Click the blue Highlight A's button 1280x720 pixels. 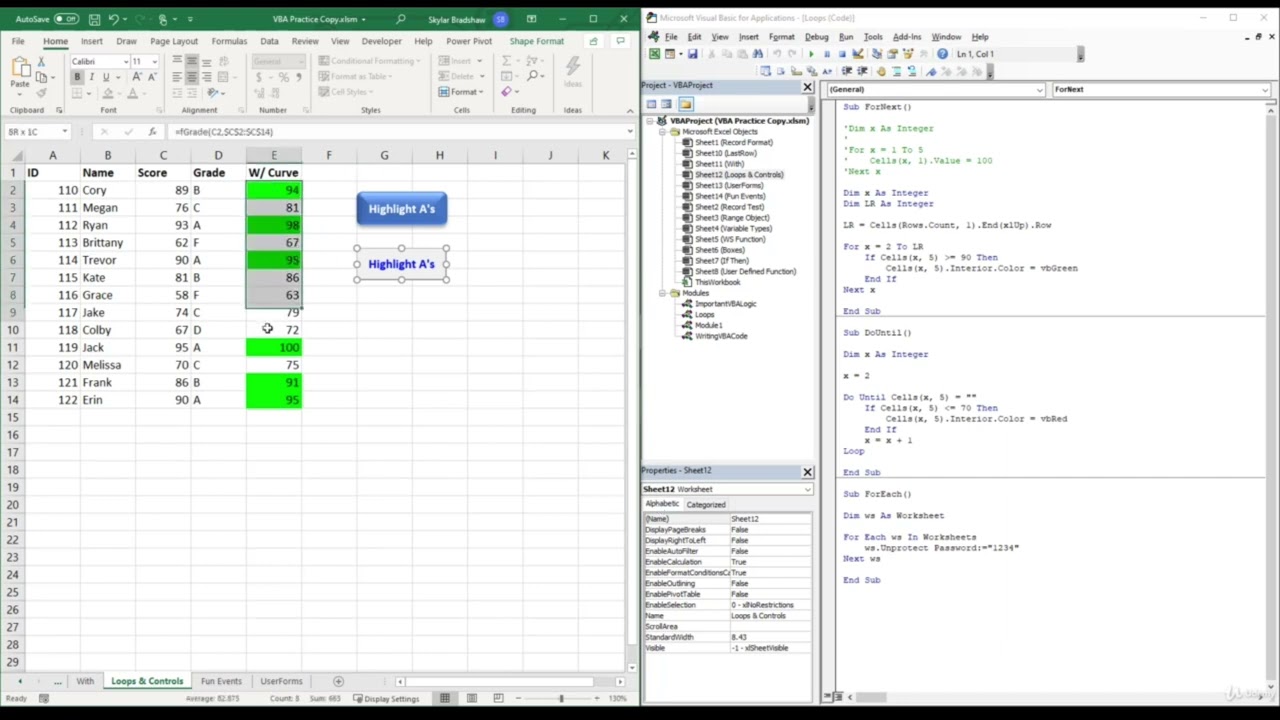click(x=402, y=209)
